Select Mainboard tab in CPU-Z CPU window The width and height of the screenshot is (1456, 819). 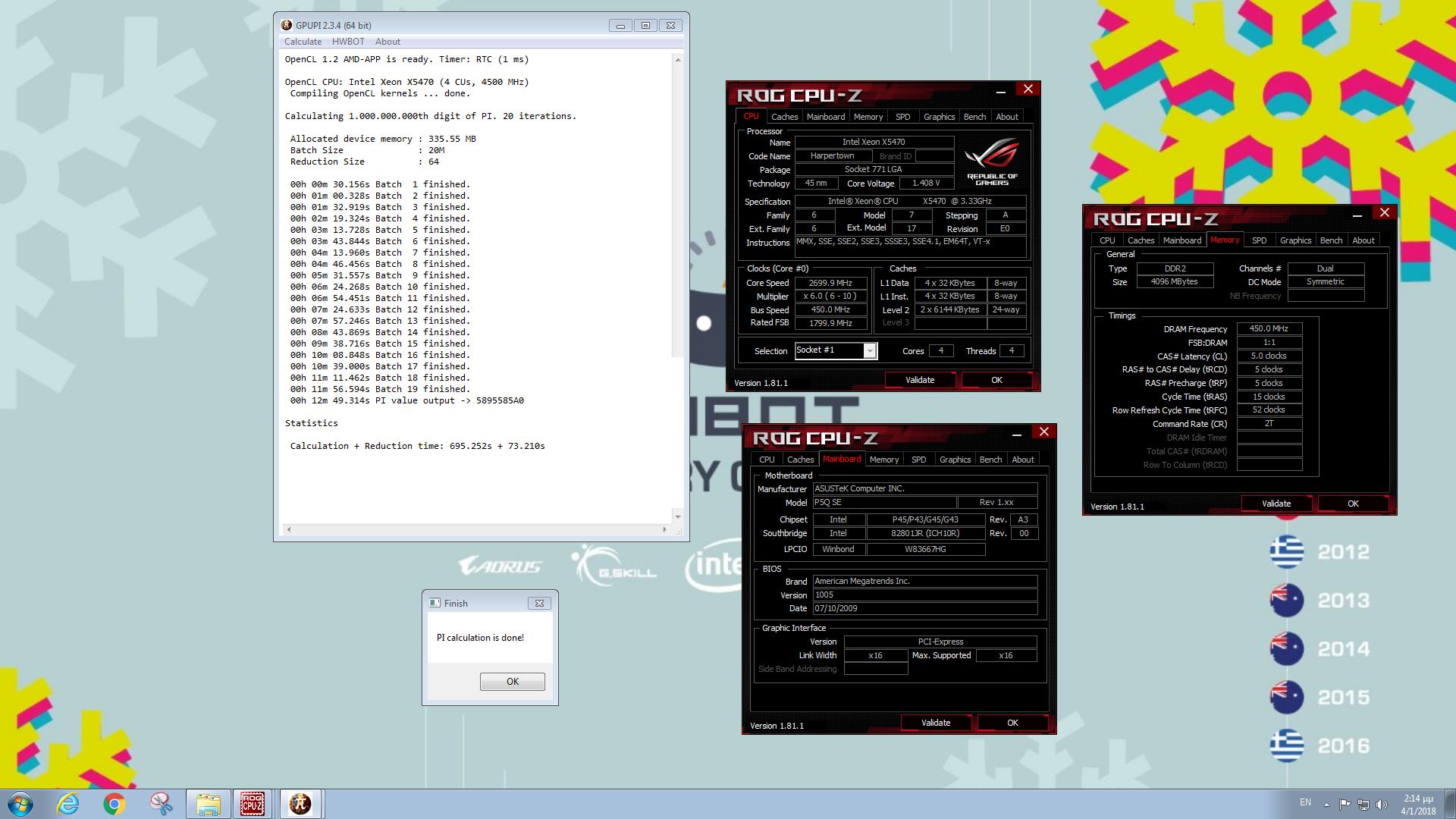826,117
